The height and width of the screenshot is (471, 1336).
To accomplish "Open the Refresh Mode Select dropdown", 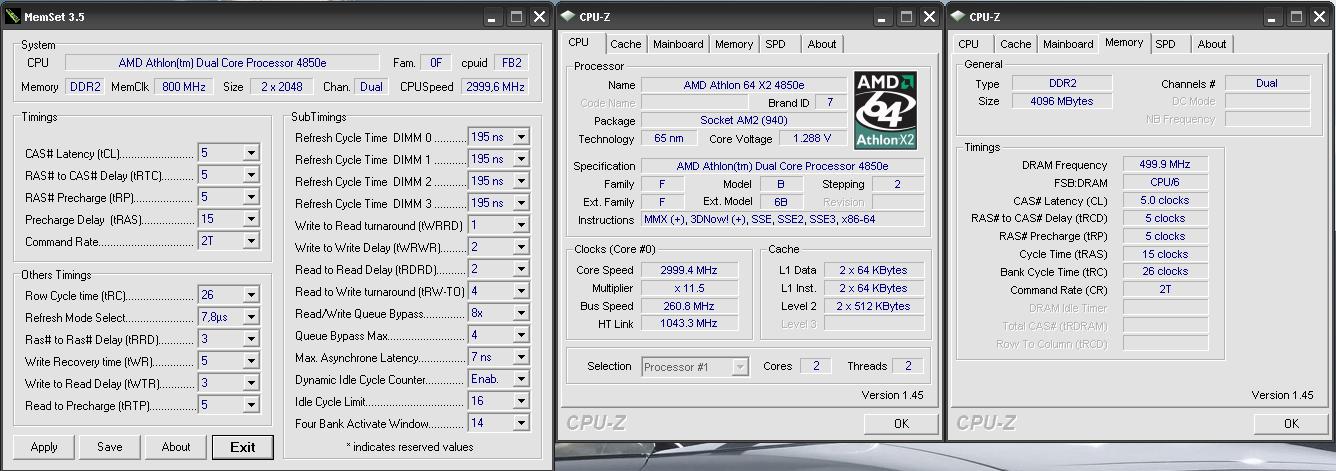I will 251,318.
